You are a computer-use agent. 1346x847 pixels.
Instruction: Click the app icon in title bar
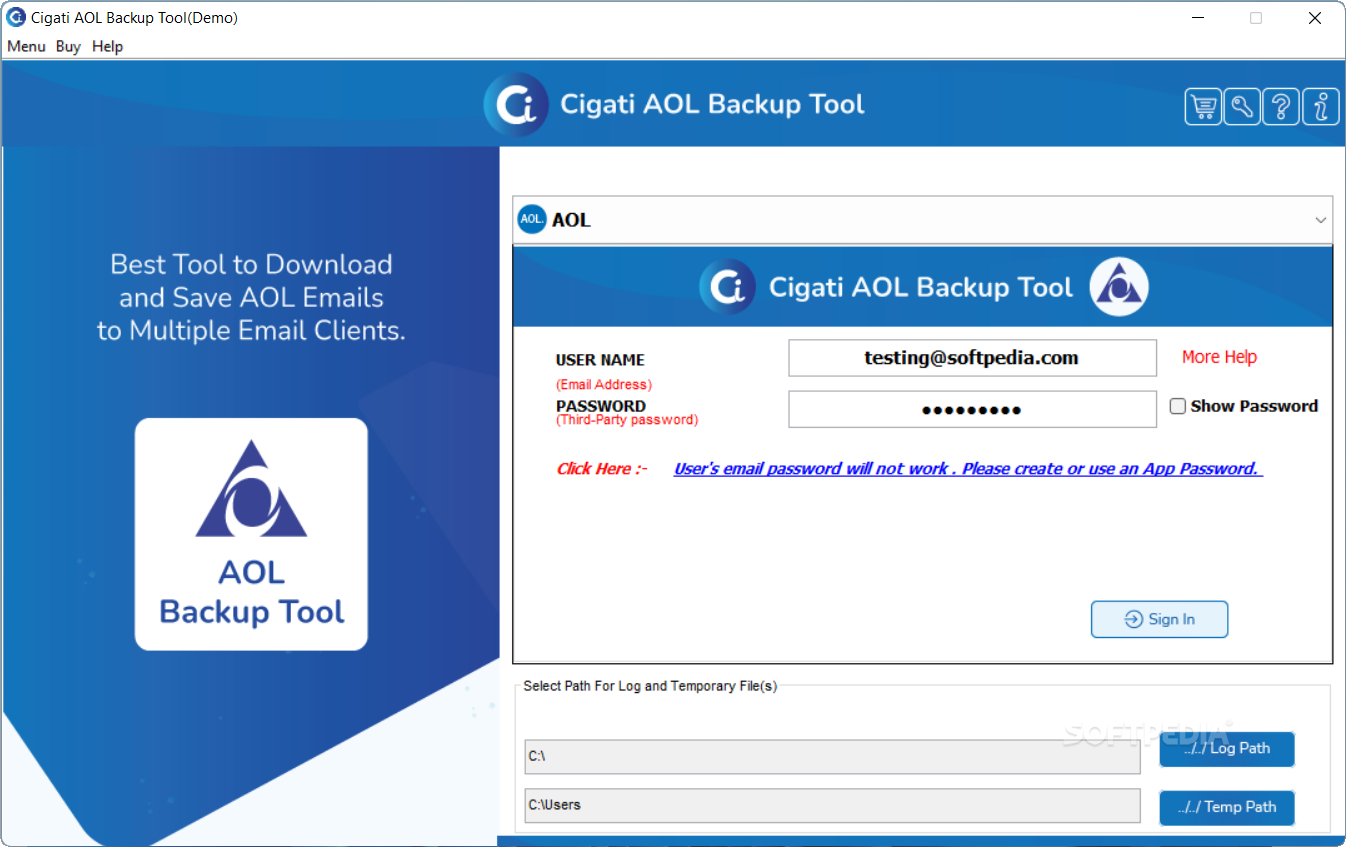point(16,17)
